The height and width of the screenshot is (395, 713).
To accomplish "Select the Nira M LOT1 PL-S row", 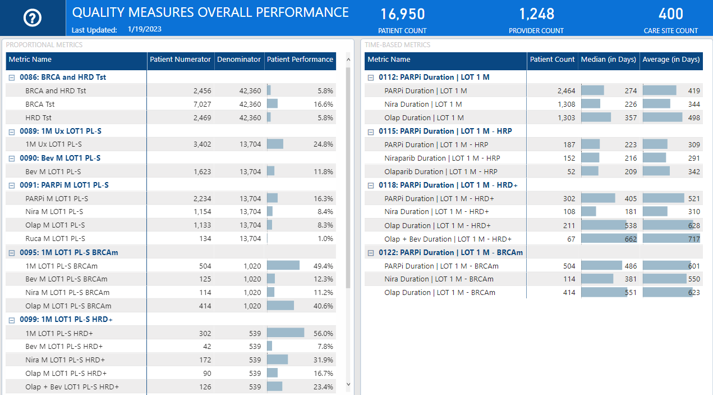I will point(171,212).
